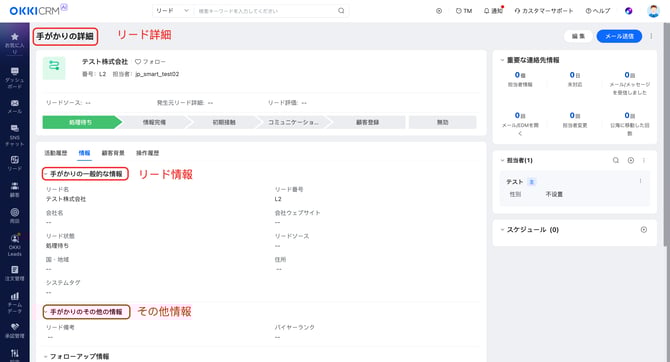Open the Dashboard in the sidebar
Viewport: 670px width, 362px height.
pos(15,78)
